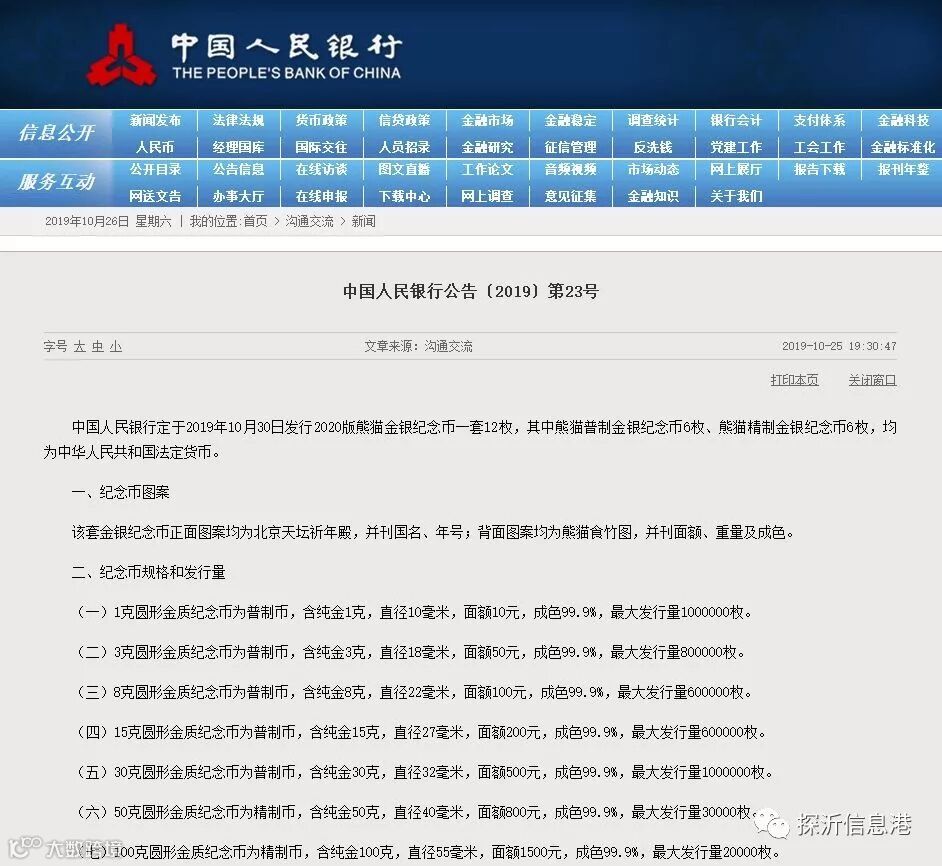The width and height of the screenshot is (942, 866).
Task: Go to 工会工作 section
Action: 819,147
